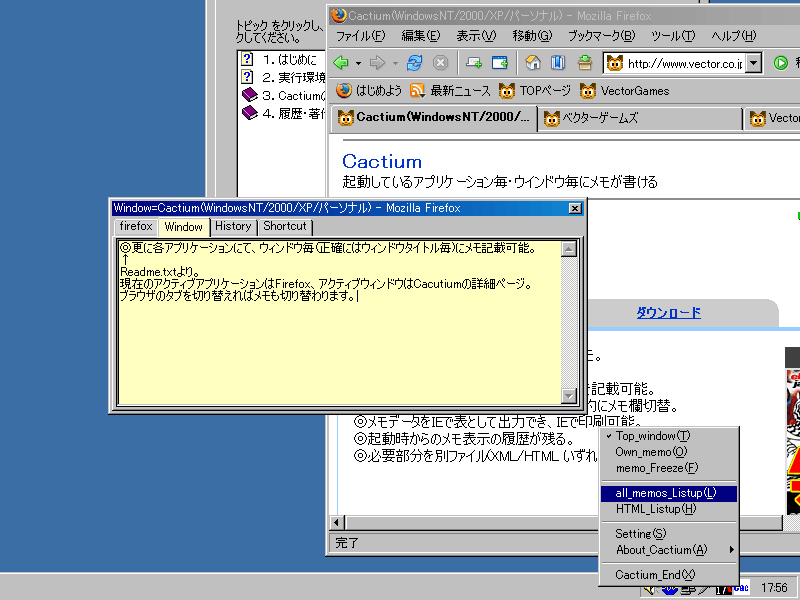Open the ブックマーク(B) menu in Firefox
The image size is (800, 600).
pos(602,36)
